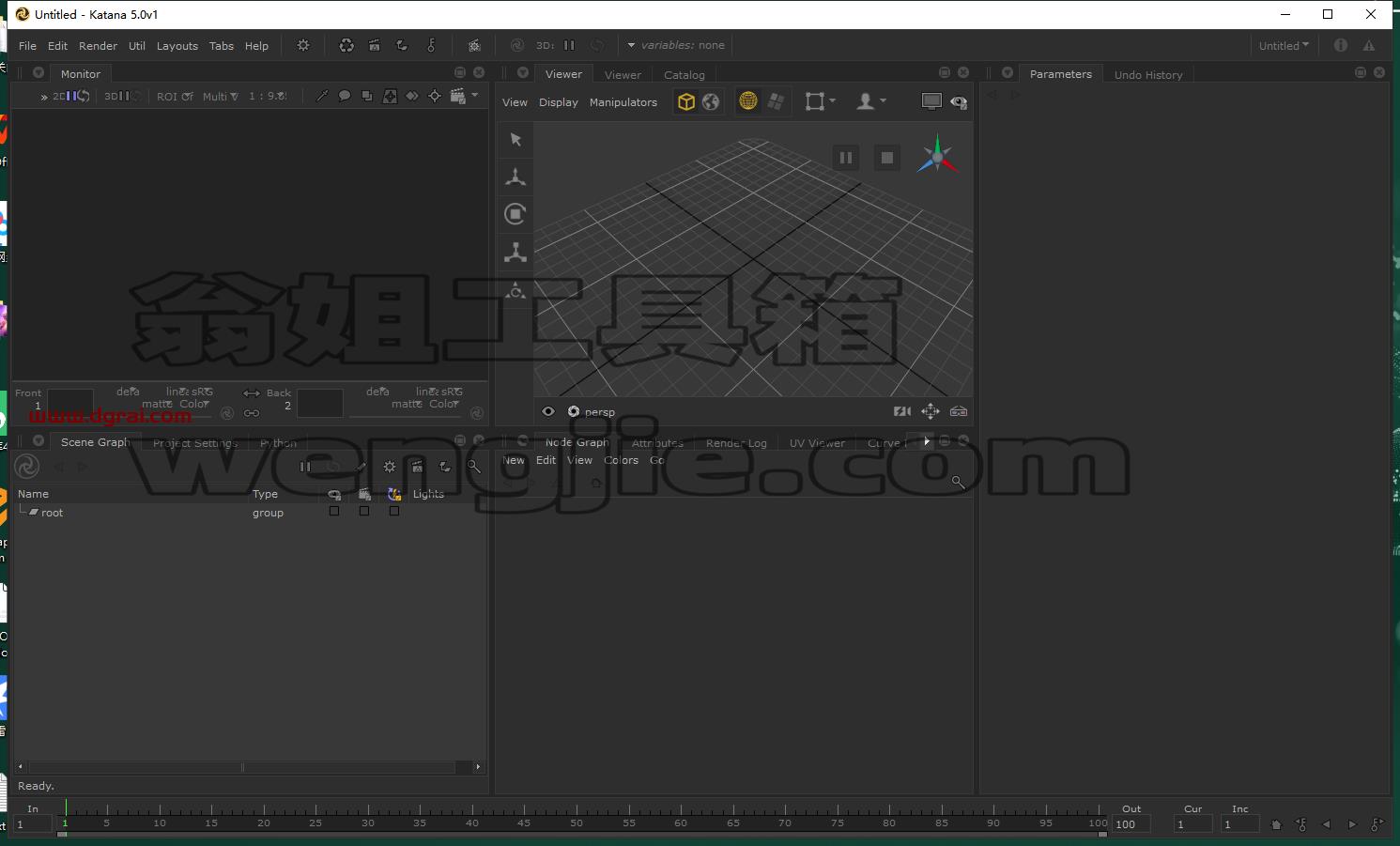Image resolution: width=1400 pixels, height=846 pixels.
Task: Click the monitor display icon in Viewer toolbar
Action: tap(931, 101)
